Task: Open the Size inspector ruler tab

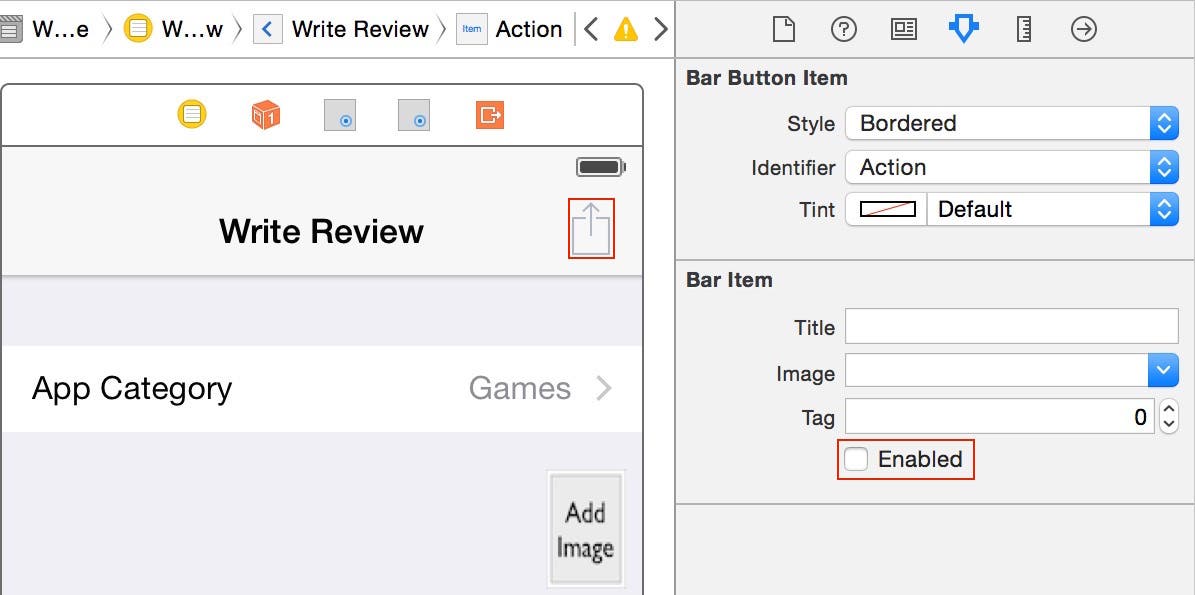Action: point(1024,30)
